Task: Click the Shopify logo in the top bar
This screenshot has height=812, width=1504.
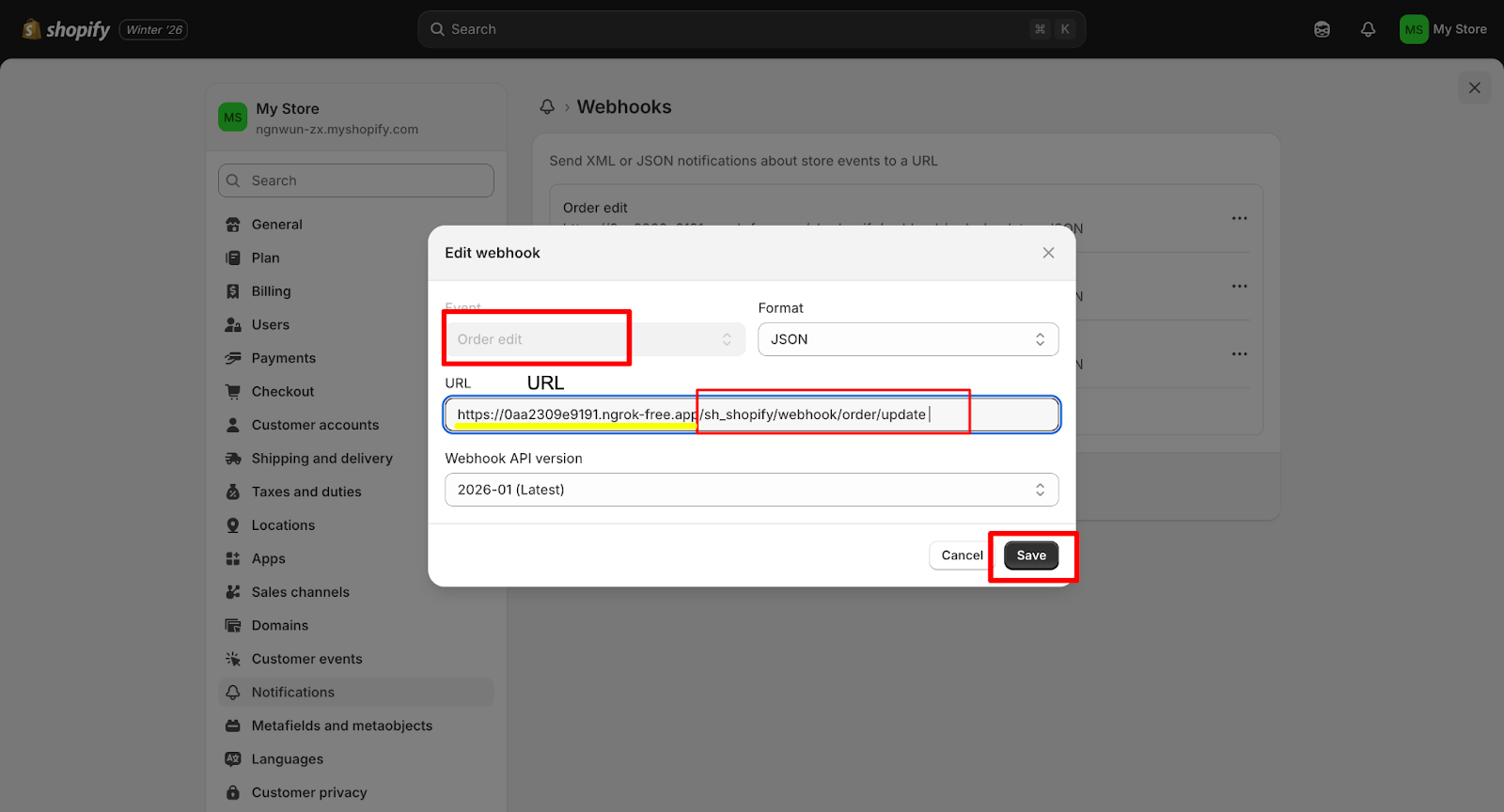Action: pos(66,30)
